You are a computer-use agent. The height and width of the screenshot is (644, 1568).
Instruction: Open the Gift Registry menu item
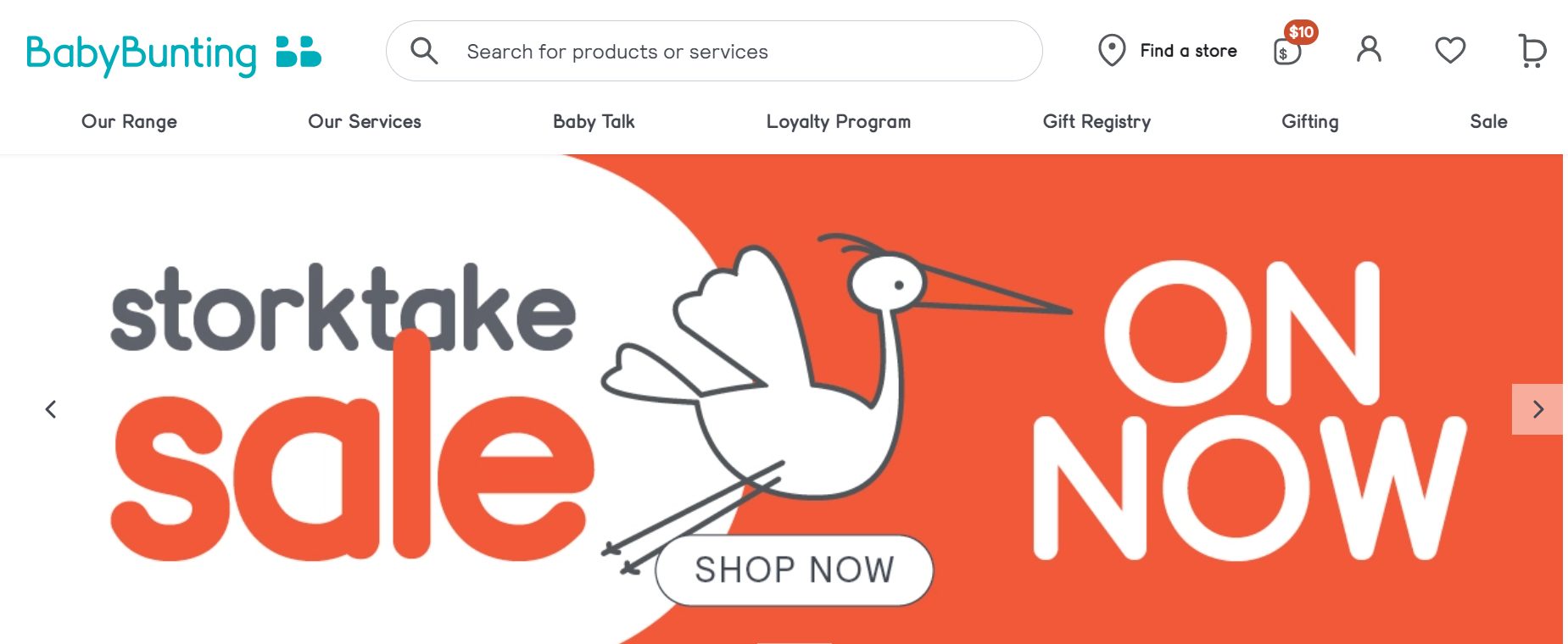coord(1096,122)
